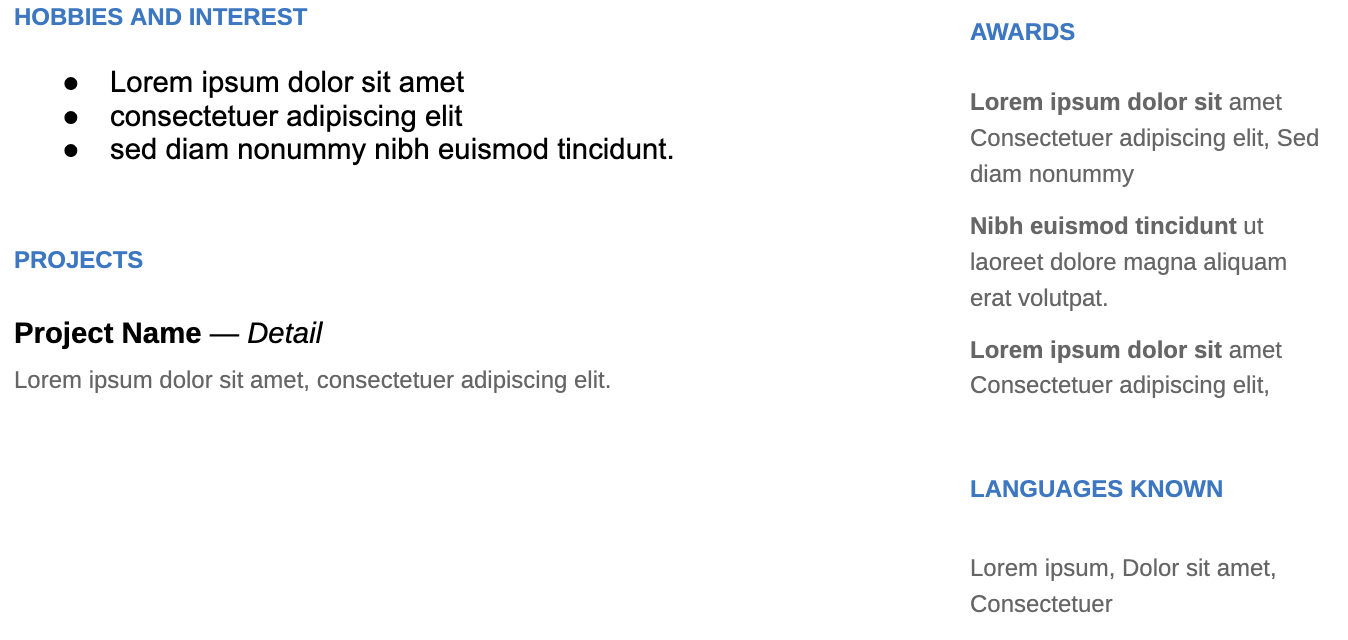Image resolution: width=1348 pixels, height=640 pixels.
Task: Click 'Lorem ipsum, Dolor sit amet,' languages text
Action: click(x=1123, y=568)
